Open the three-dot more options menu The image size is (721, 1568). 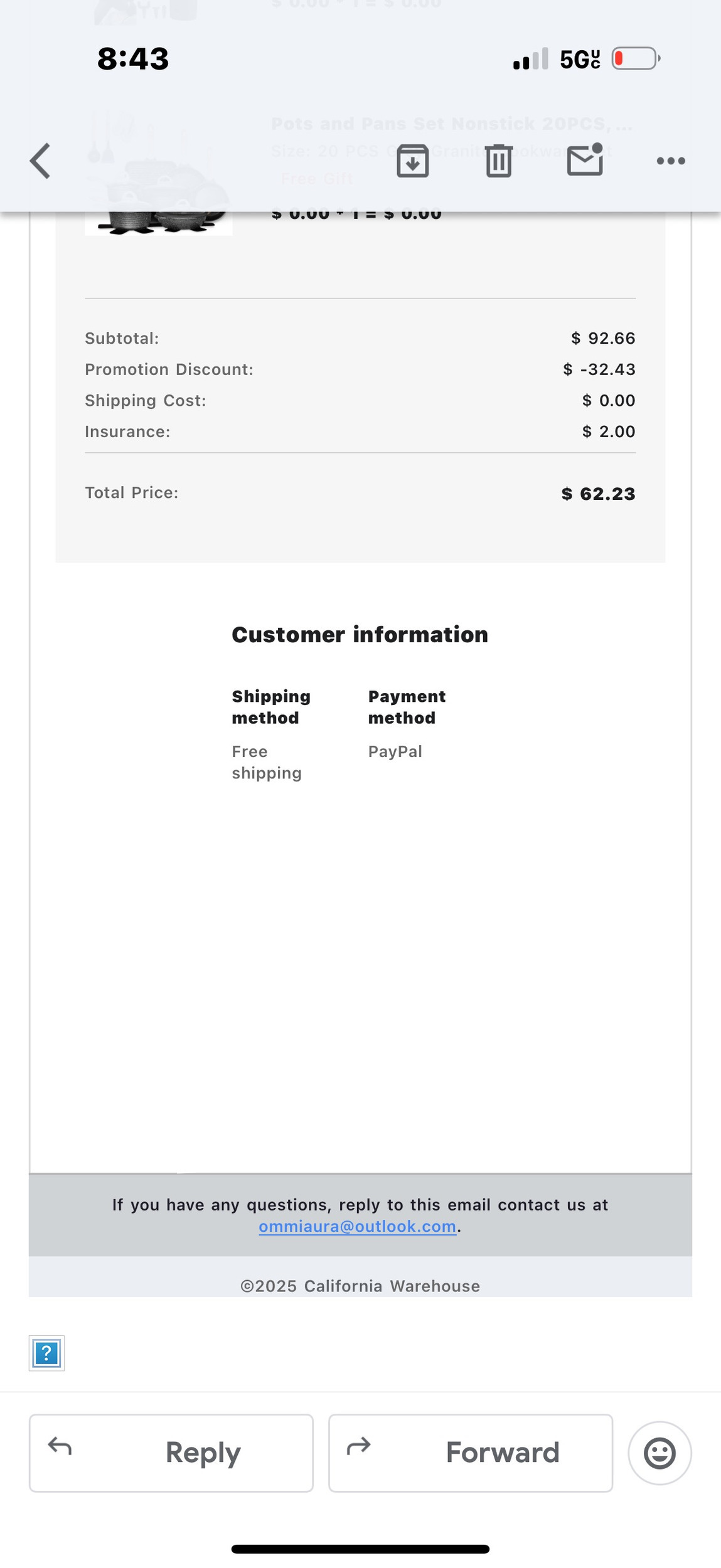pos(670,161)
